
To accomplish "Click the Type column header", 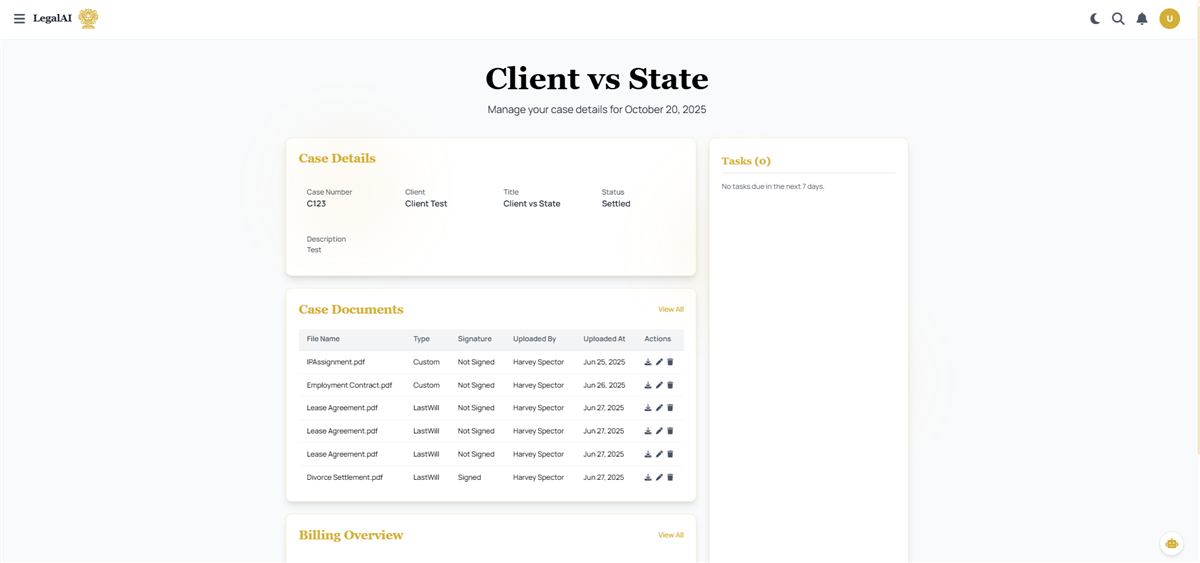I will (422, 339).
